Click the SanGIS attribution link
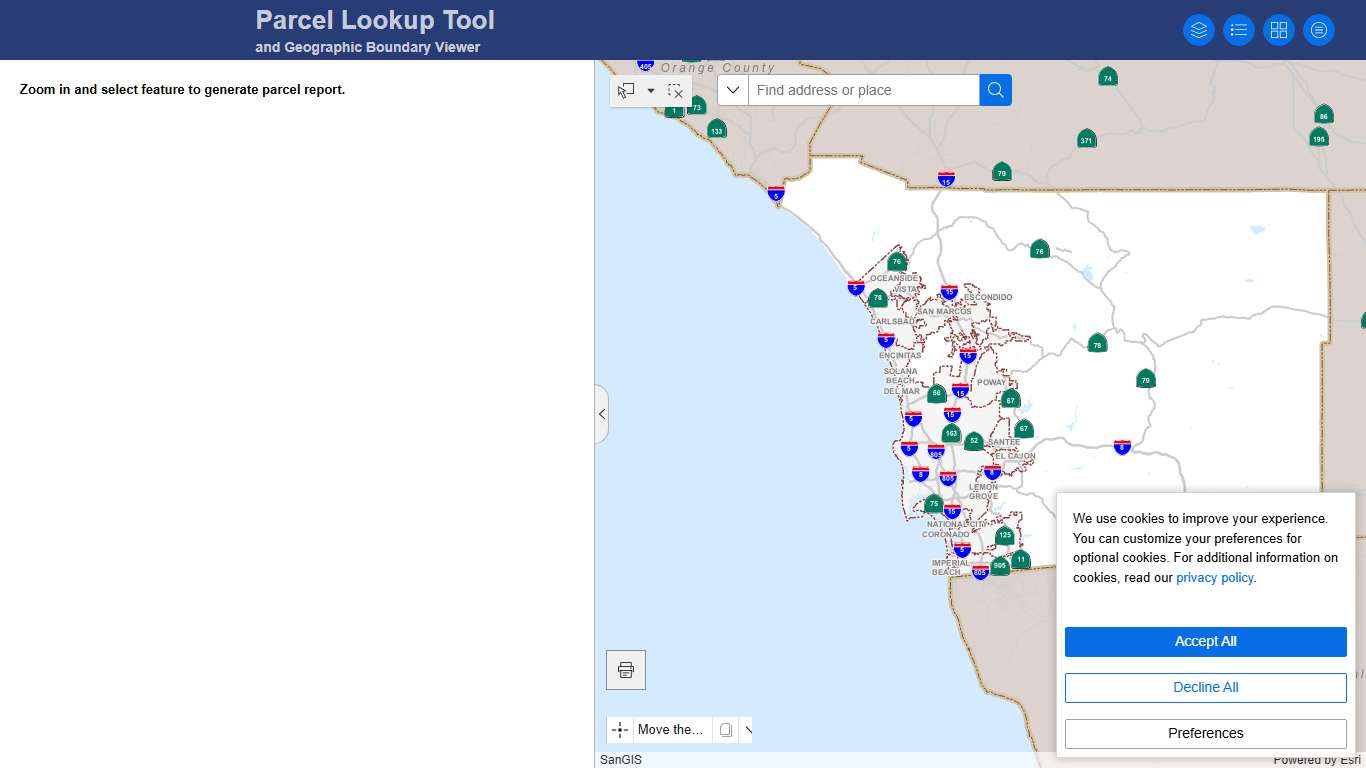This screenshot has height=768, width=1366. point(620,759)
